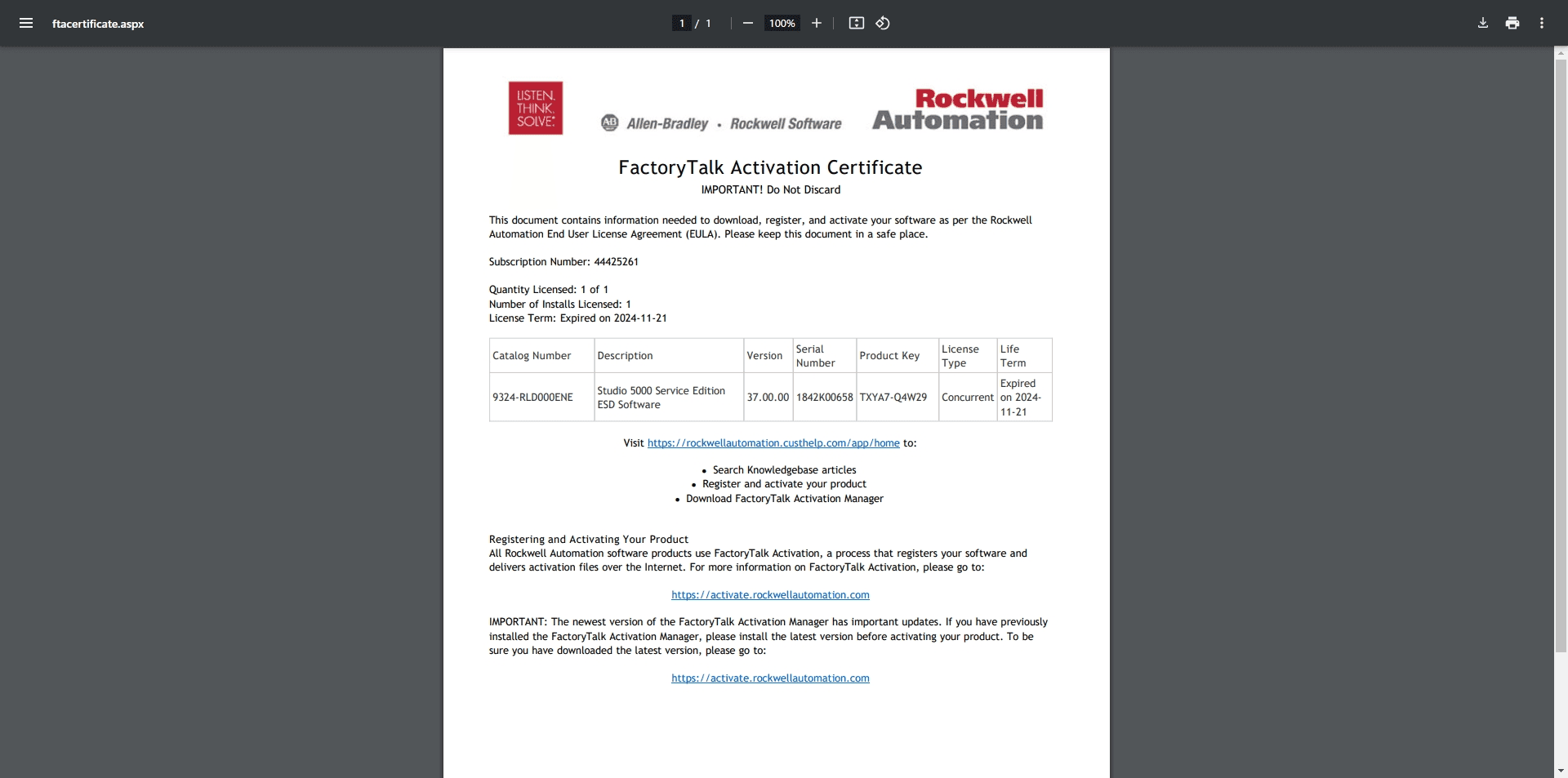The width and height of the screenshot is (1568, 778).
Task: Click the IMPORTANT! Do Not Discard subtitle
Action: [x=770, y=190]
